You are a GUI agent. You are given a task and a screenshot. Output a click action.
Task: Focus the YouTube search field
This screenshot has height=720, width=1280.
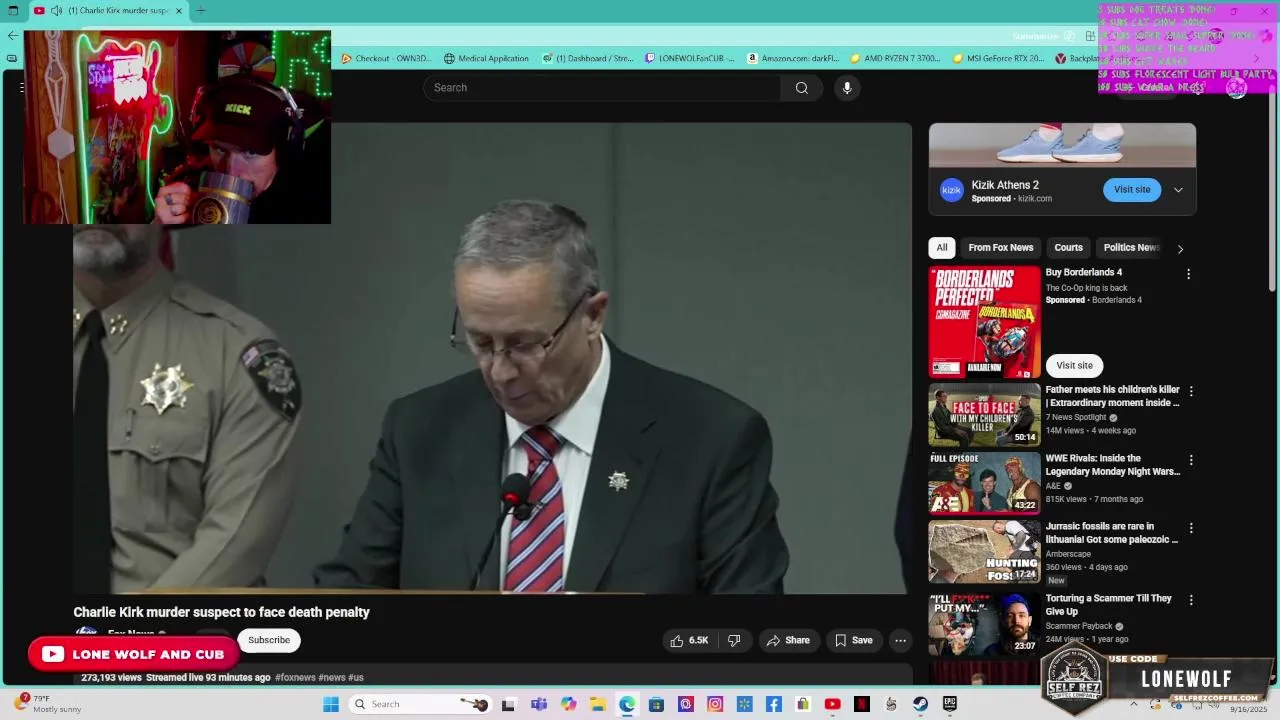coord(602,88)
